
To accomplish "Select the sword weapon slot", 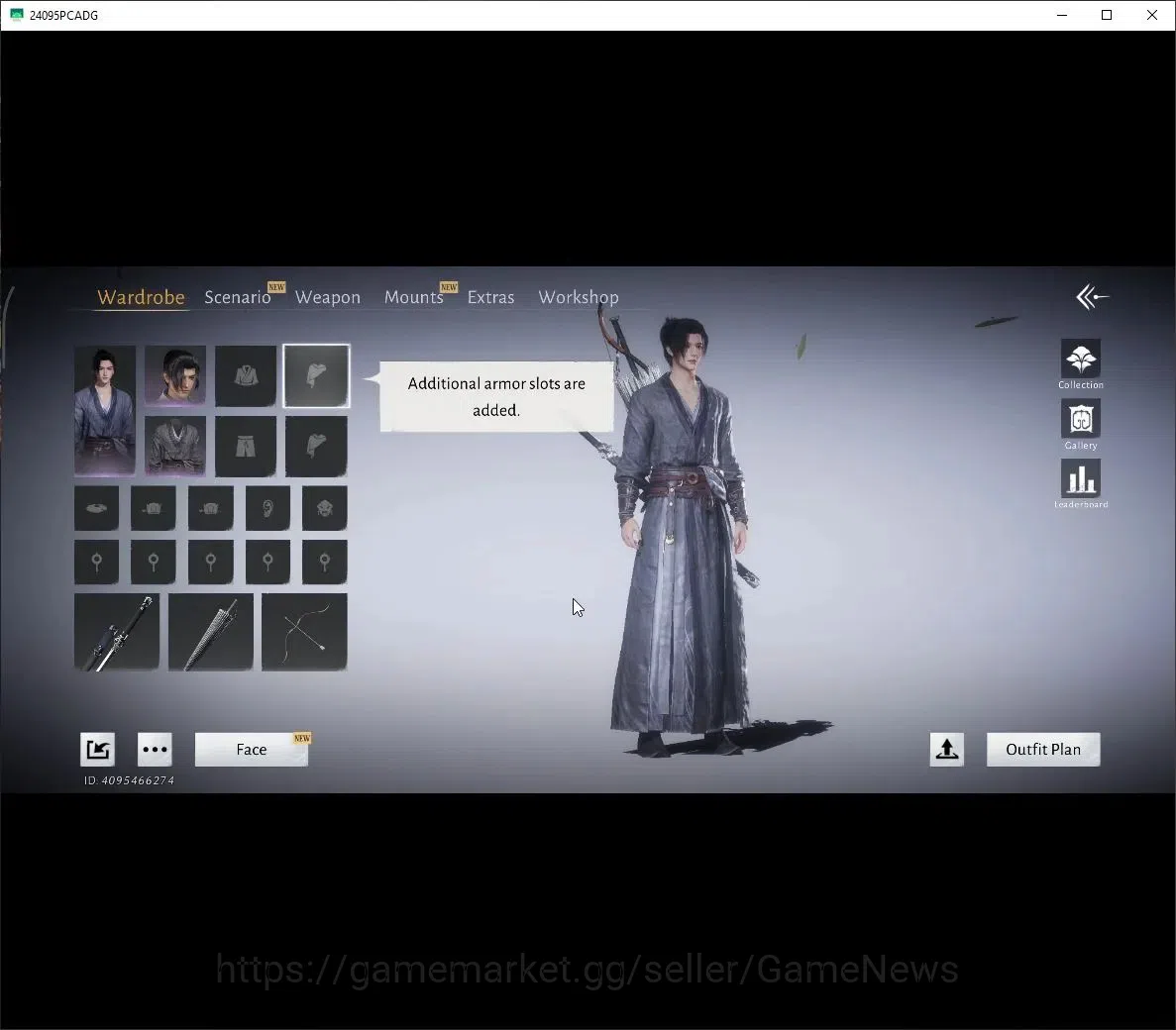I will coord(117,632).
